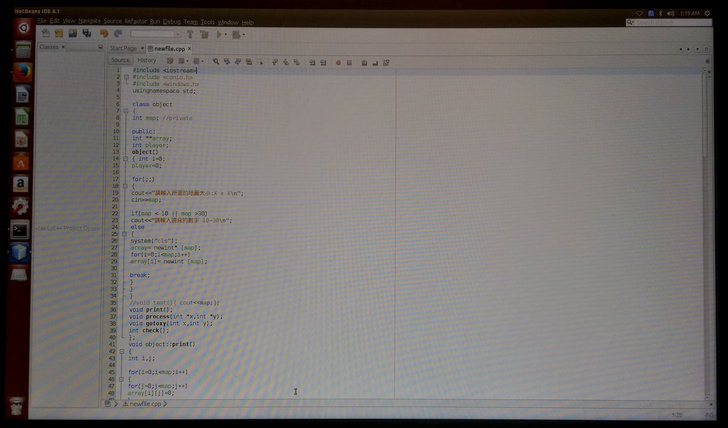Click the Shift Line Right icon

tap(323, 62)
